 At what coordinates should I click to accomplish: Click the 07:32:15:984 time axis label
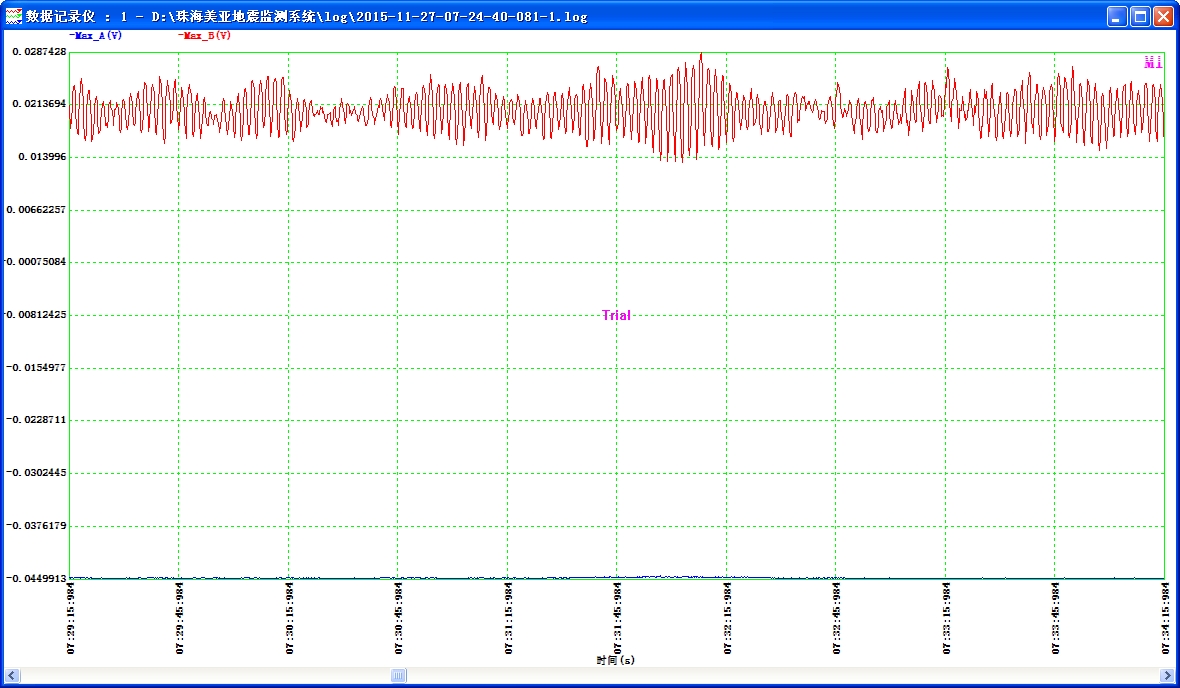(x=728, y=618)
